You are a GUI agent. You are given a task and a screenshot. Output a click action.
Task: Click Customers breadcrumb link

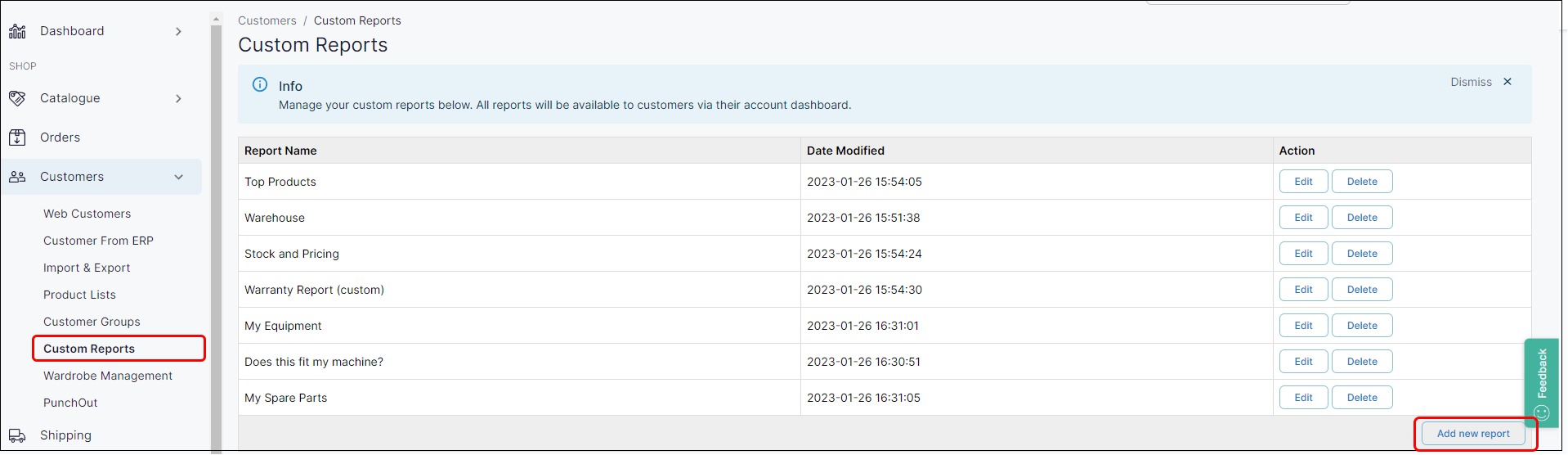(267, 20)
